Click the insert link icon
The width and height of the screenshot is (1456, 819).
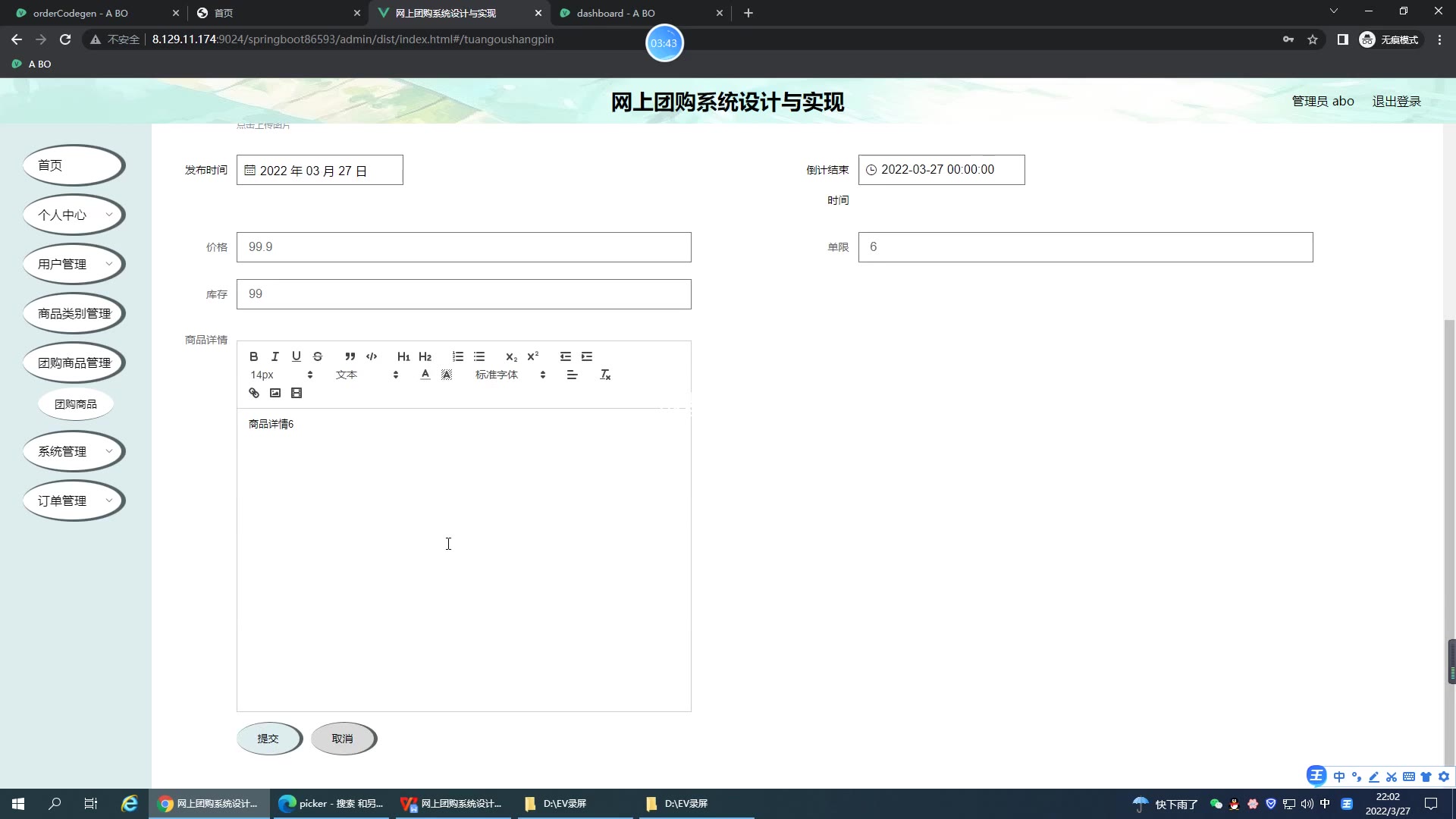[x=254, y=393]
